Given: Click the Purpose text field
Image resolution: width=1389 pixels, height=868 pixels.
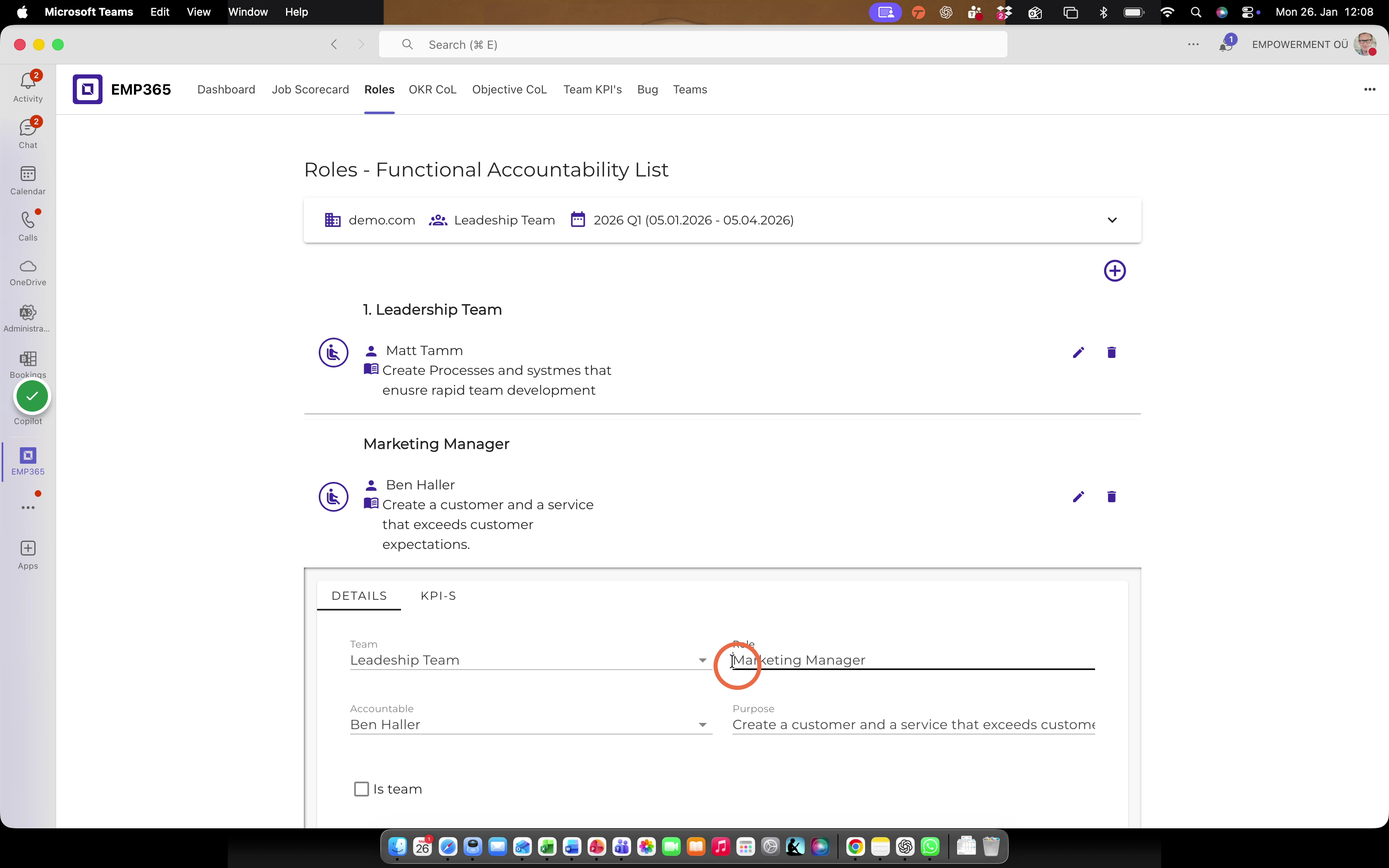Looking at the screenshot, I should click(913, 725).
